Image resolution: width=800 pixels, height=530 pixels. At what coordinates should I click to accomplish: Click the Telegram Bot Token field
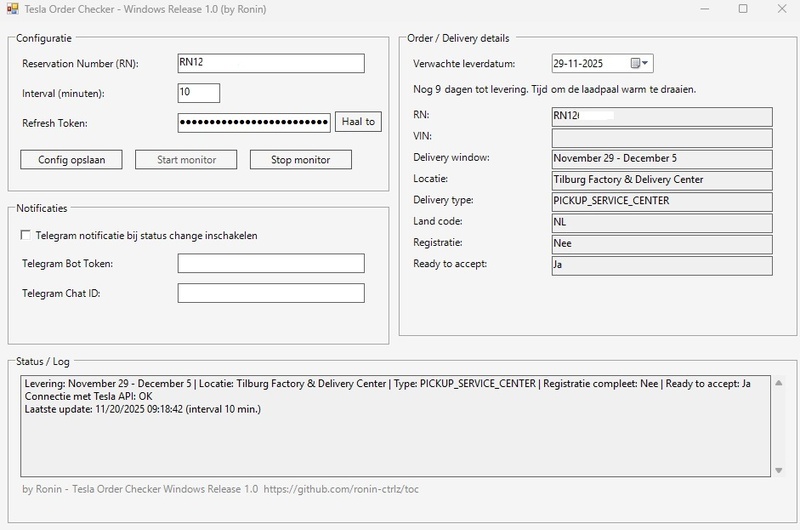[271, 263]
